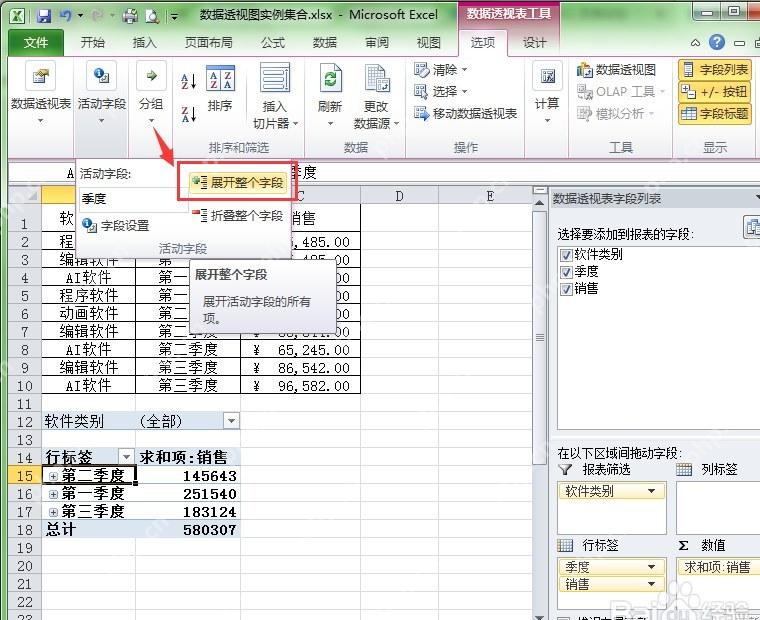Click the Save icon in quick access toolbar

[x=44, y=16]
